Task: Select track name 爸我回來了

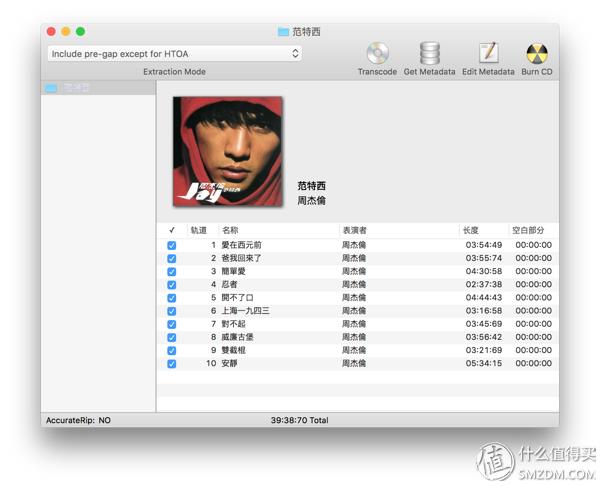Action: (241, 258)
